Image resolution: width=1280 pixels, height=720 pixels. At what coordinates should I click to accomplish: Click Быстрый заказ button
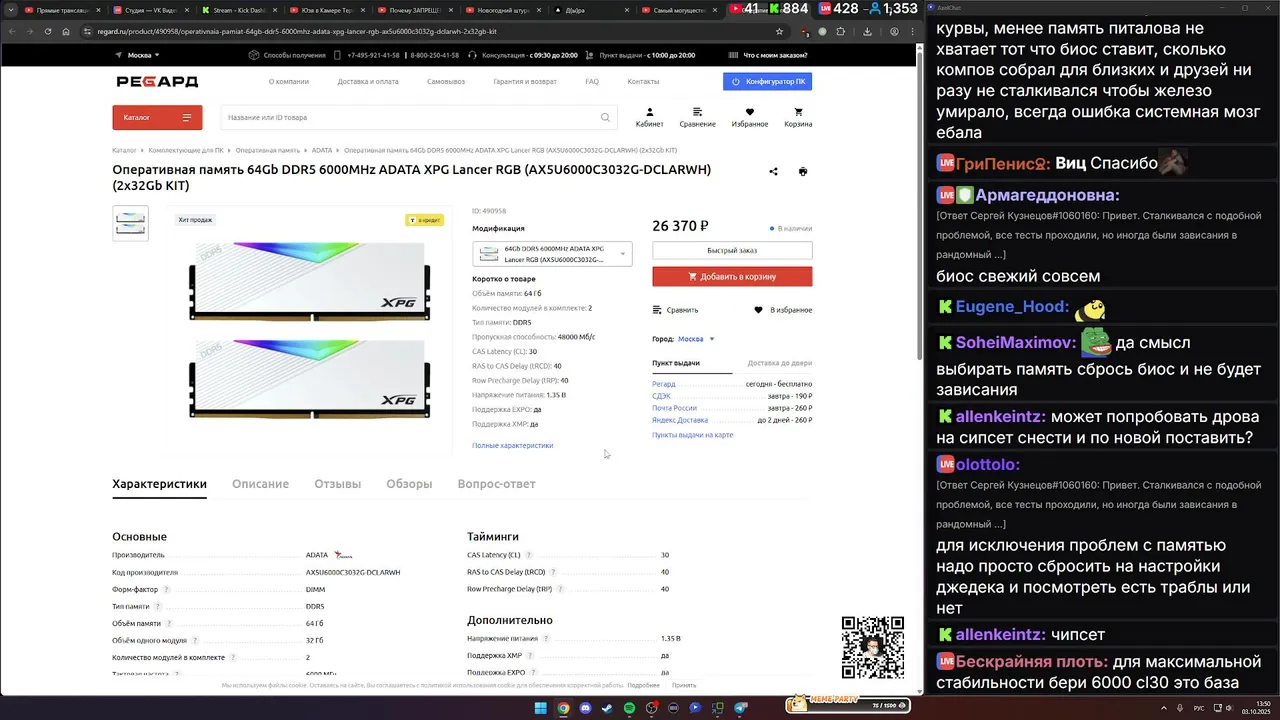click(x=732, y=250)
